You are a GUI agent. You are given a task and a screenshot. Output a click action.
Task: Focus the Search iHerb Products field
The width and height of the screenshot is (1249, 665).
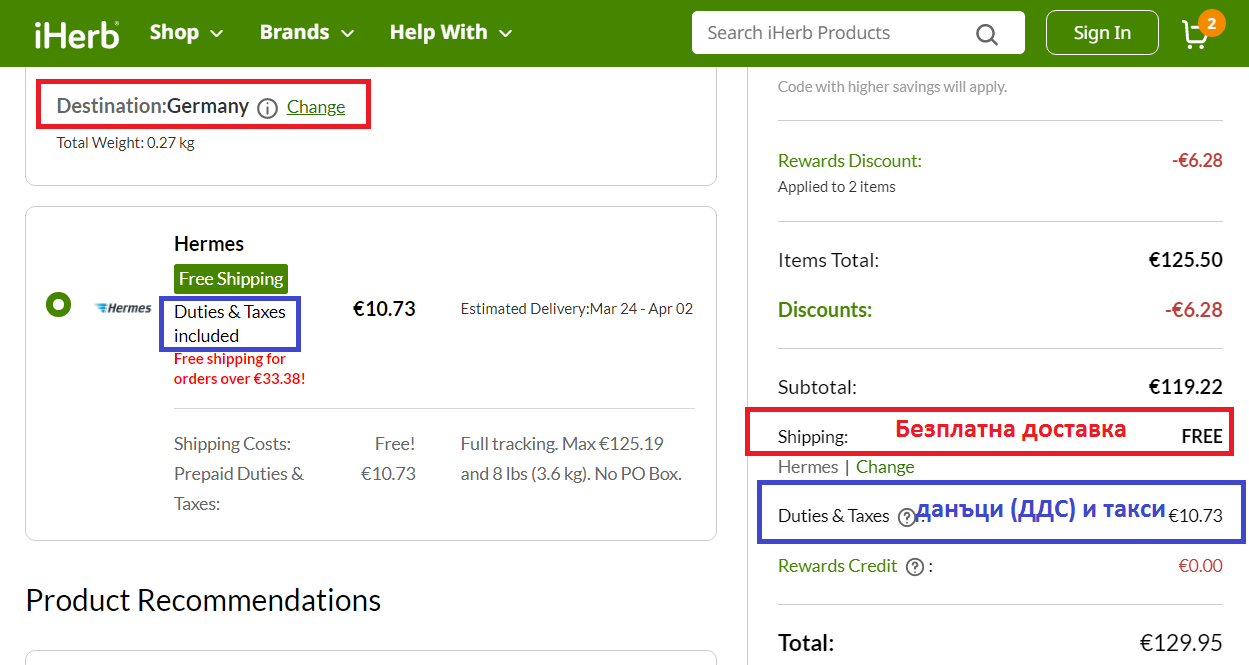coord(835,33)
